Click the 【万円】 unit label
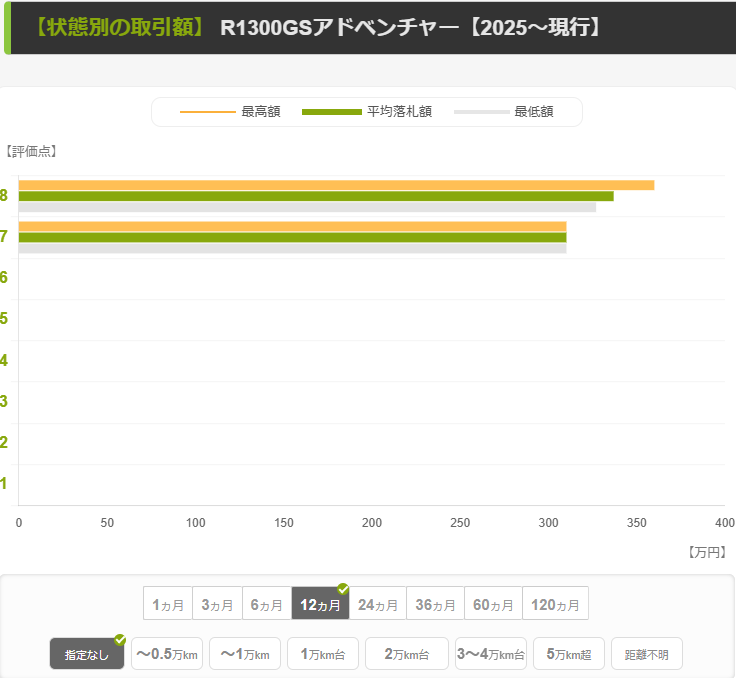This screenshot has height=678, width=736. click(x=707, y=552)
